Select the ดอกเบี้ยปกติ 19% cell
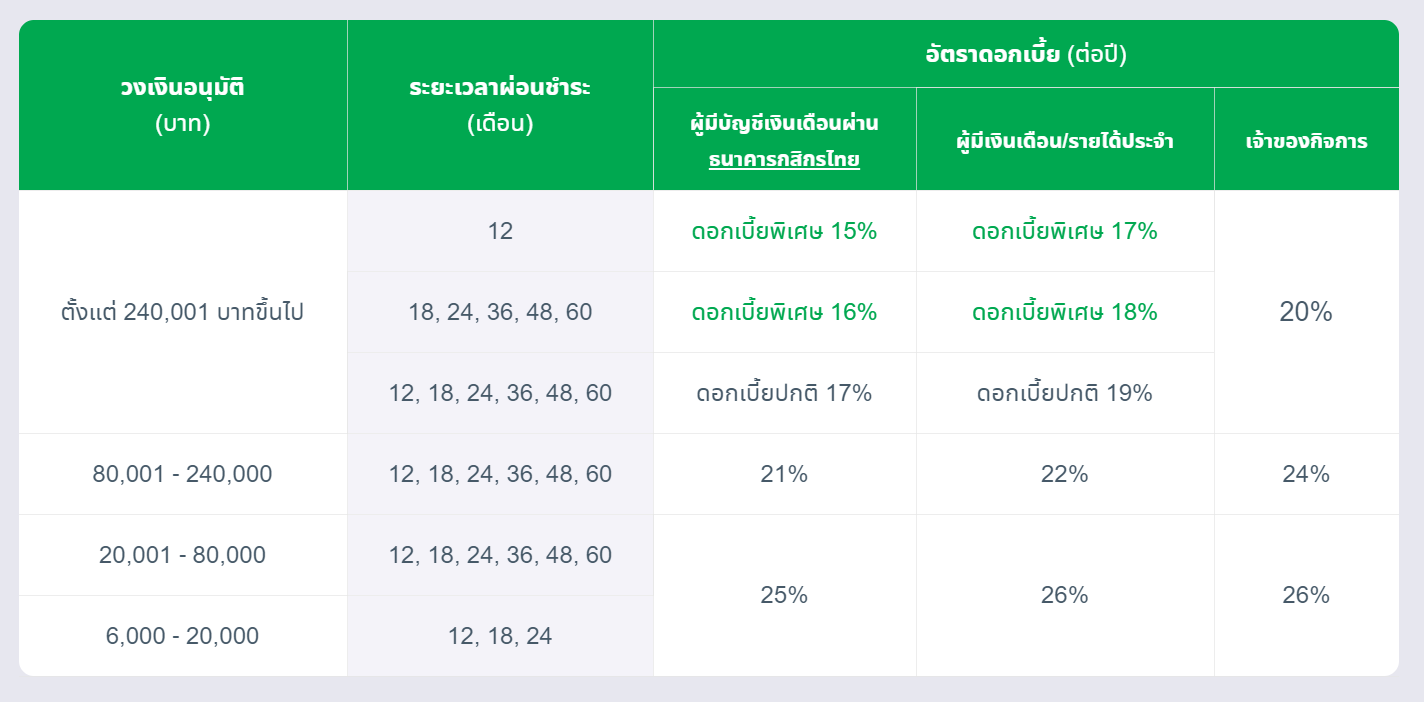Screen dimensions: 1424x702 click(1065, 393)
